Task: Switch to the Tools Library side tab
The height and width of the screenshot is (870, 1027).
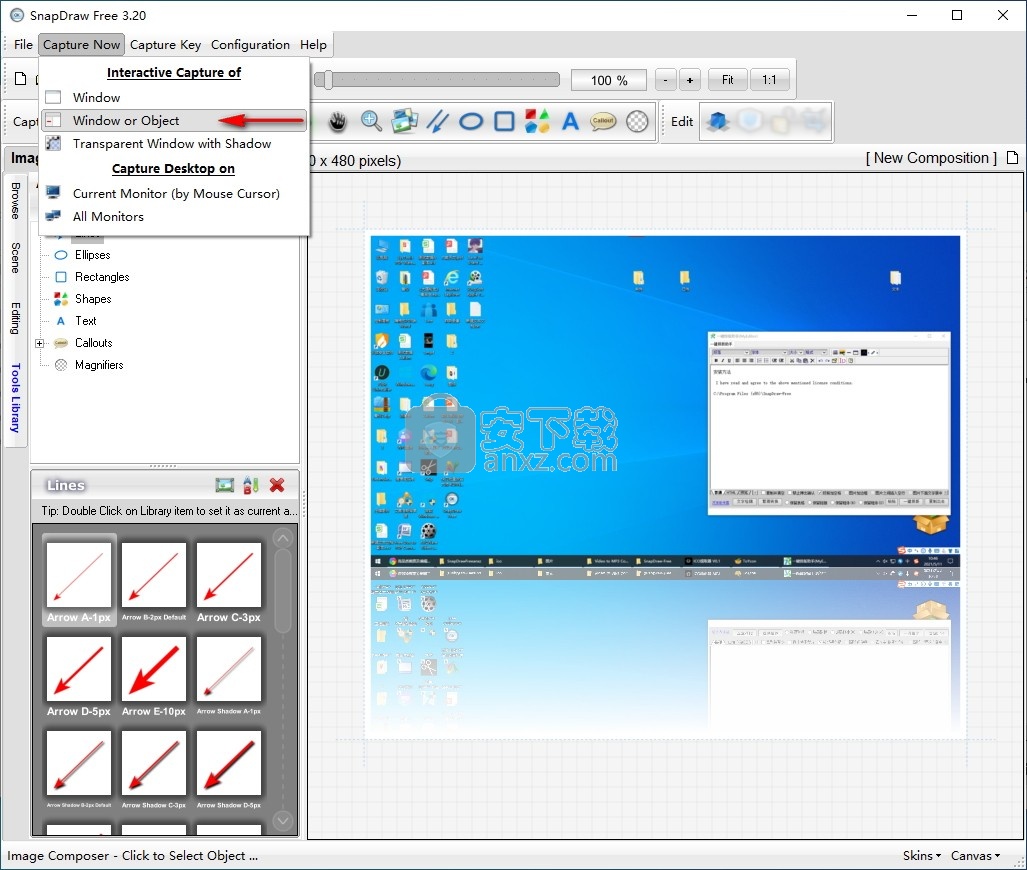Action: point(16,398)
